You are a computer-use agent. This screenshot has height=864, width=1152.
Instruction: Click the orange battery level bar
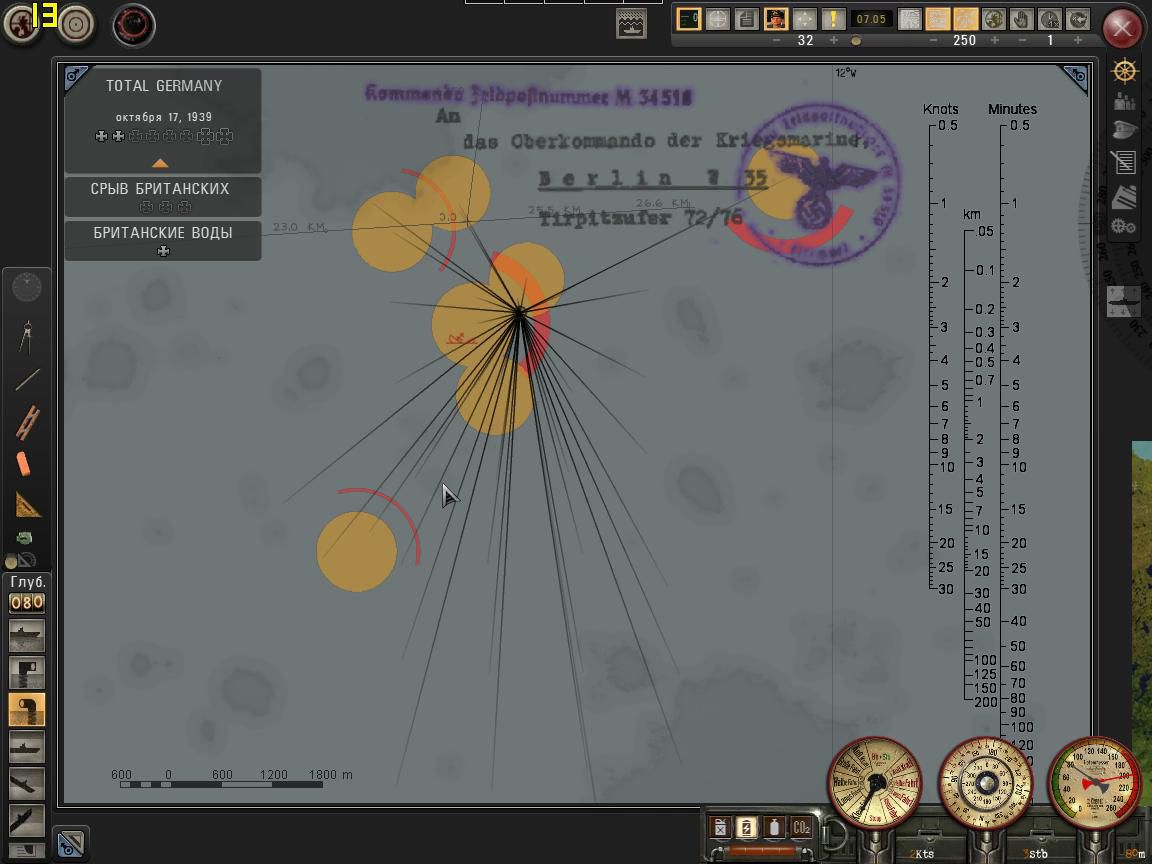[761, 851]
